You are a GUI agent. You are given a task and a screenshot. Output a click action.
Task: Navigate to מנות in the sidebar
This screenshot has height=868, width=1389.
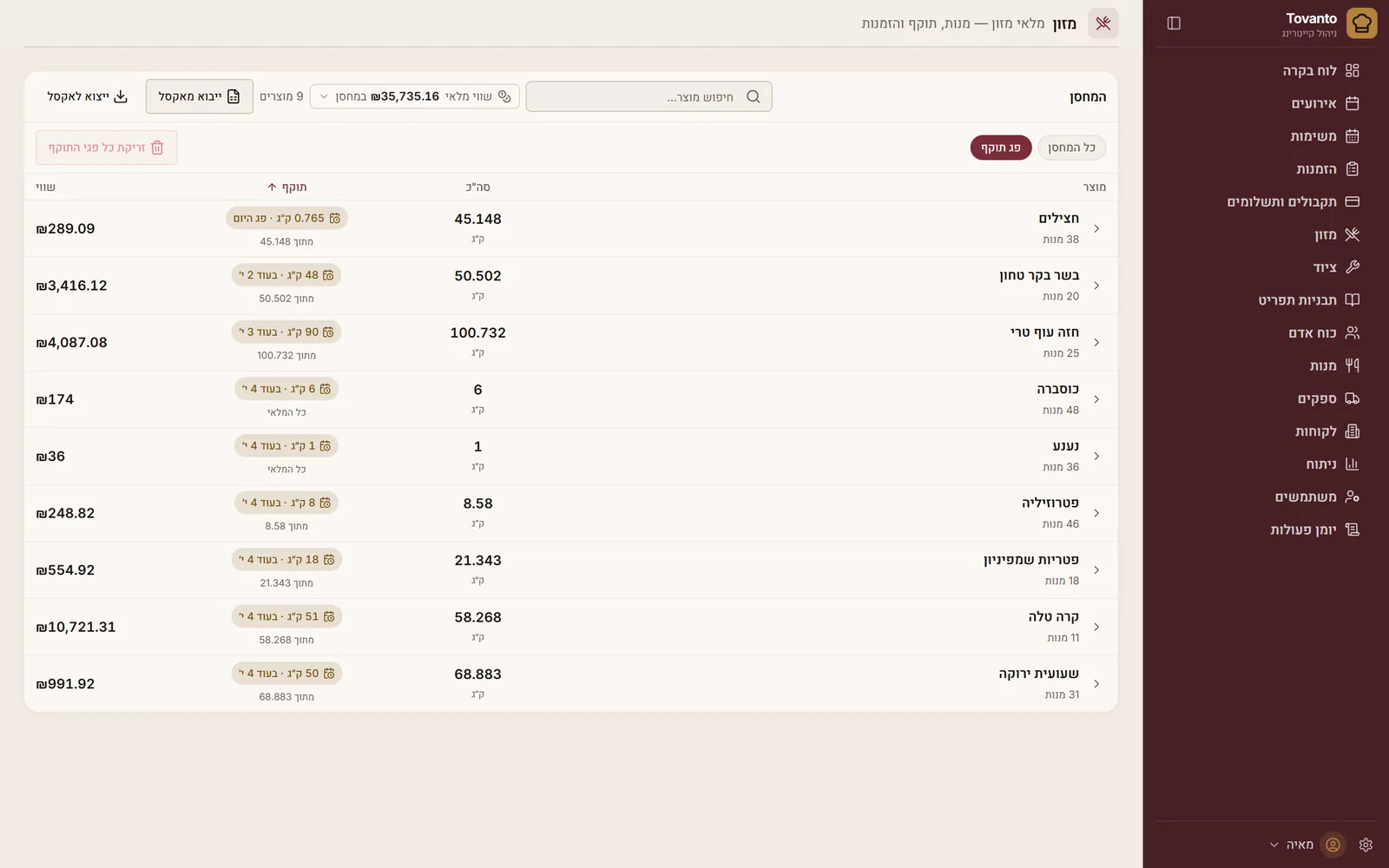click(1265, 365)
